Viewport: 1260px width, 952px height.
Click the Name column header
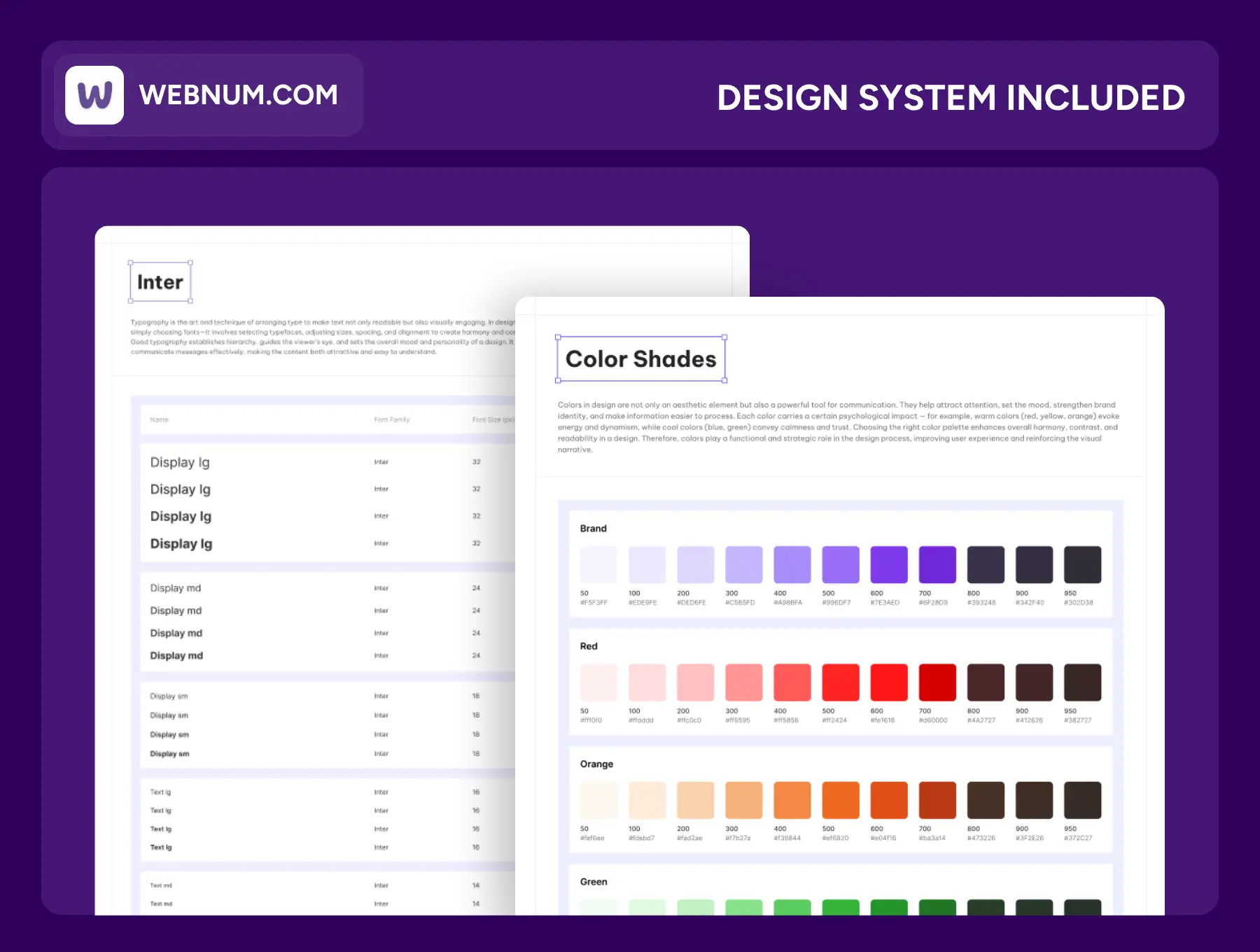click(160, 420)
